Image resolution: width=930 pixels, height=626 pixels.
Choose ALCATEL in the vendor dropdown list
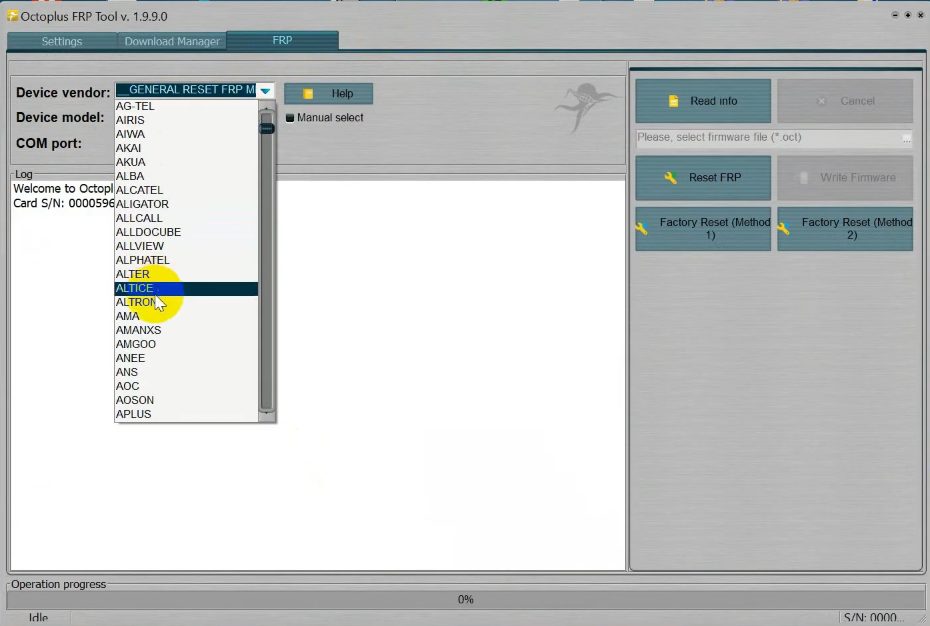(140, 190)
